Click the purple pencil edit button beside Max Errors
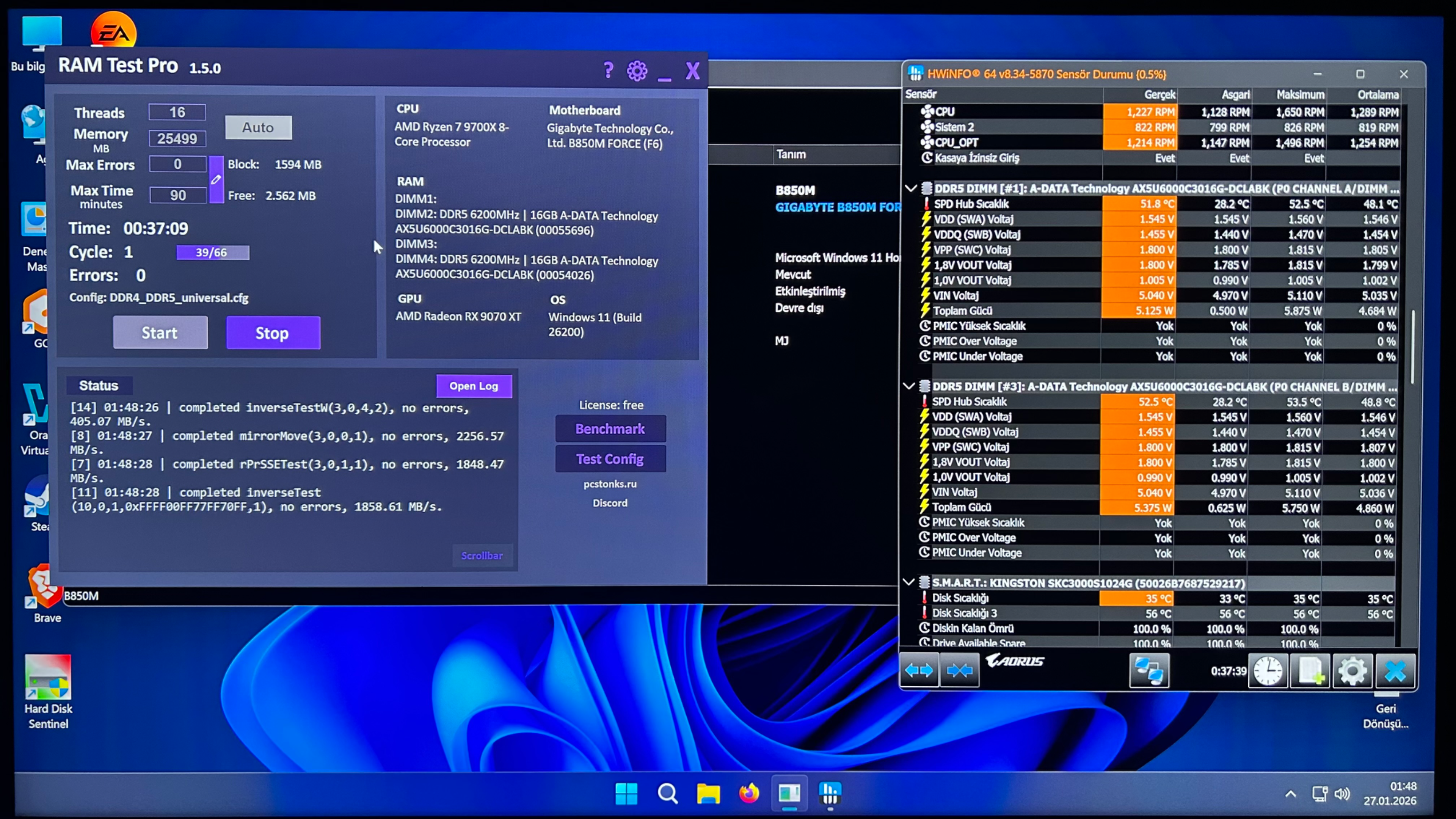The width and height of the screenshot is (1456, 819). (216, 180)
